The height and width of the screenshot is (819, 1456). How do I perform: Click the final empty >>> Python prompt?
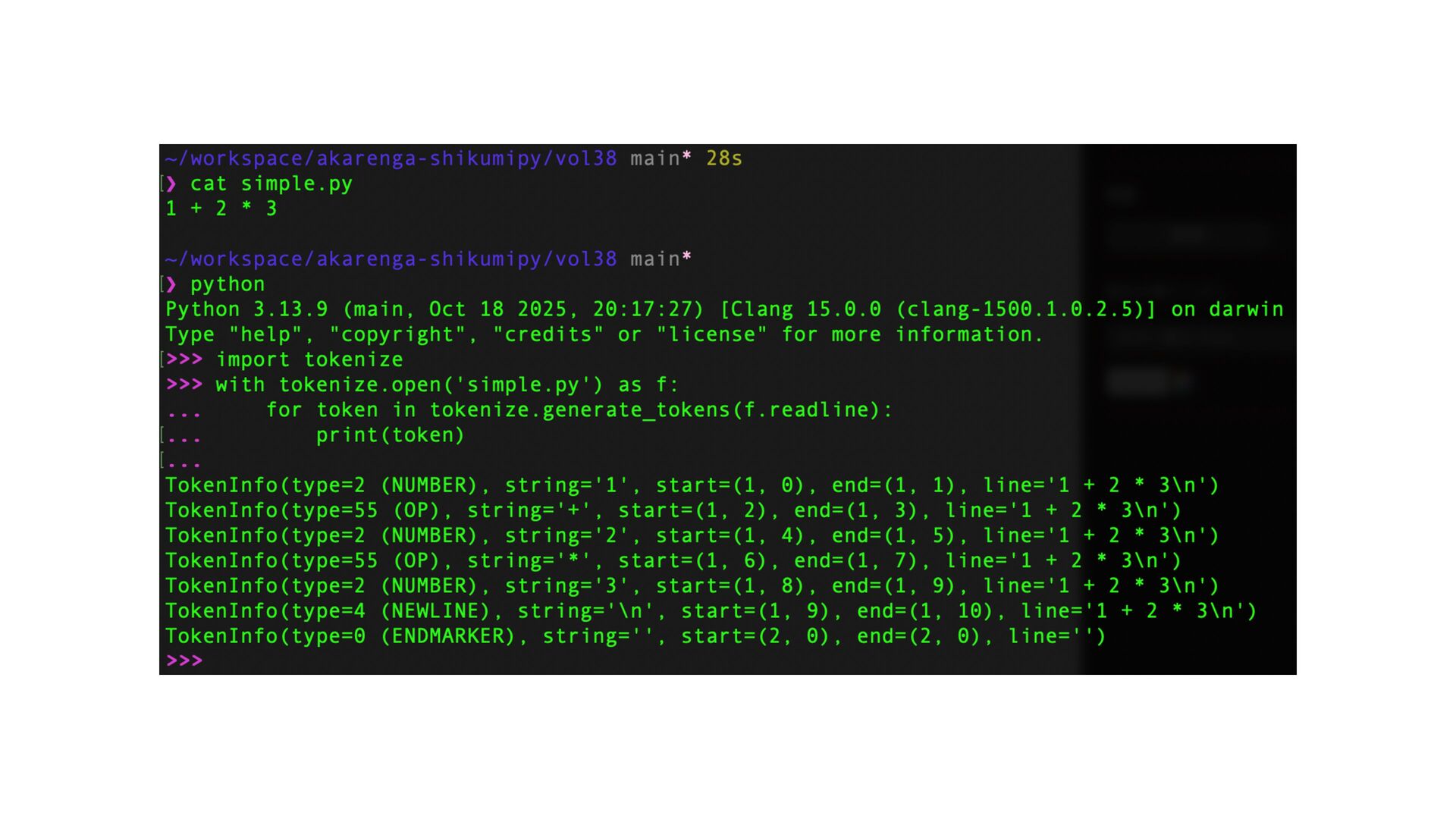tap(184, 661)
